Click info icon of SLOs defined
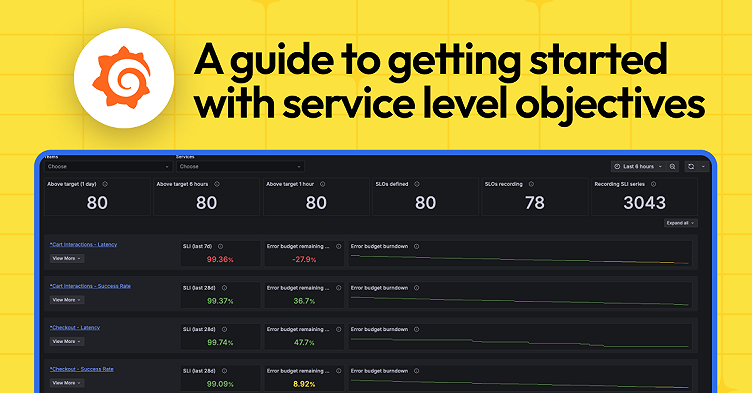 pos(417,184)
